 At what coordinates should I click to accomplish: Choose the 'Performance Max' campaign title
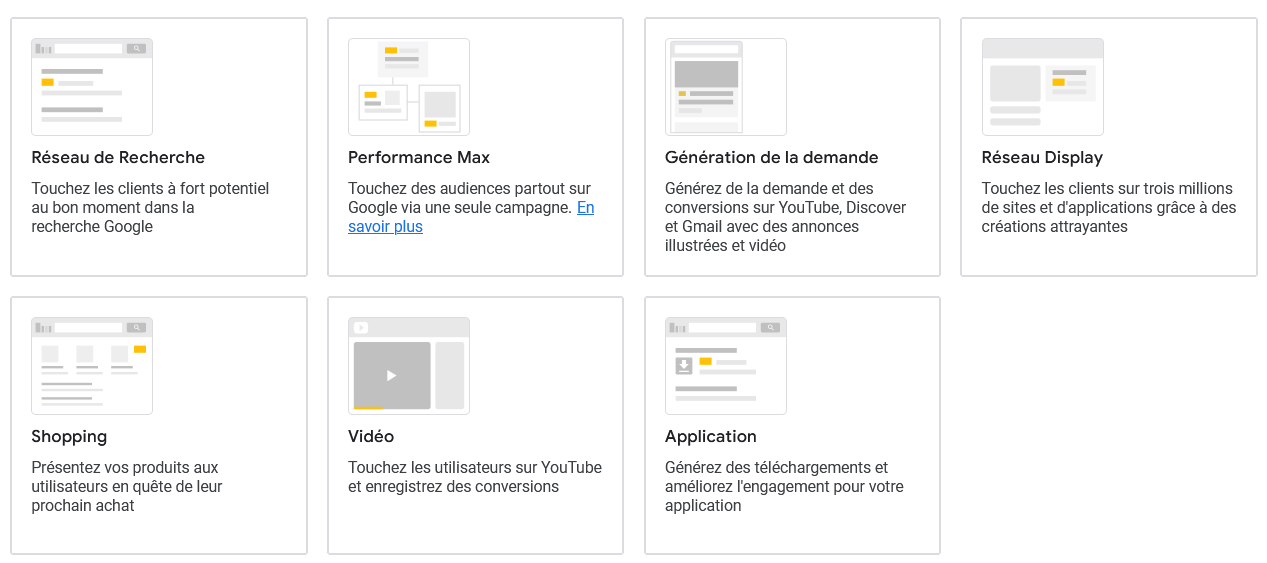click(419, 157)
